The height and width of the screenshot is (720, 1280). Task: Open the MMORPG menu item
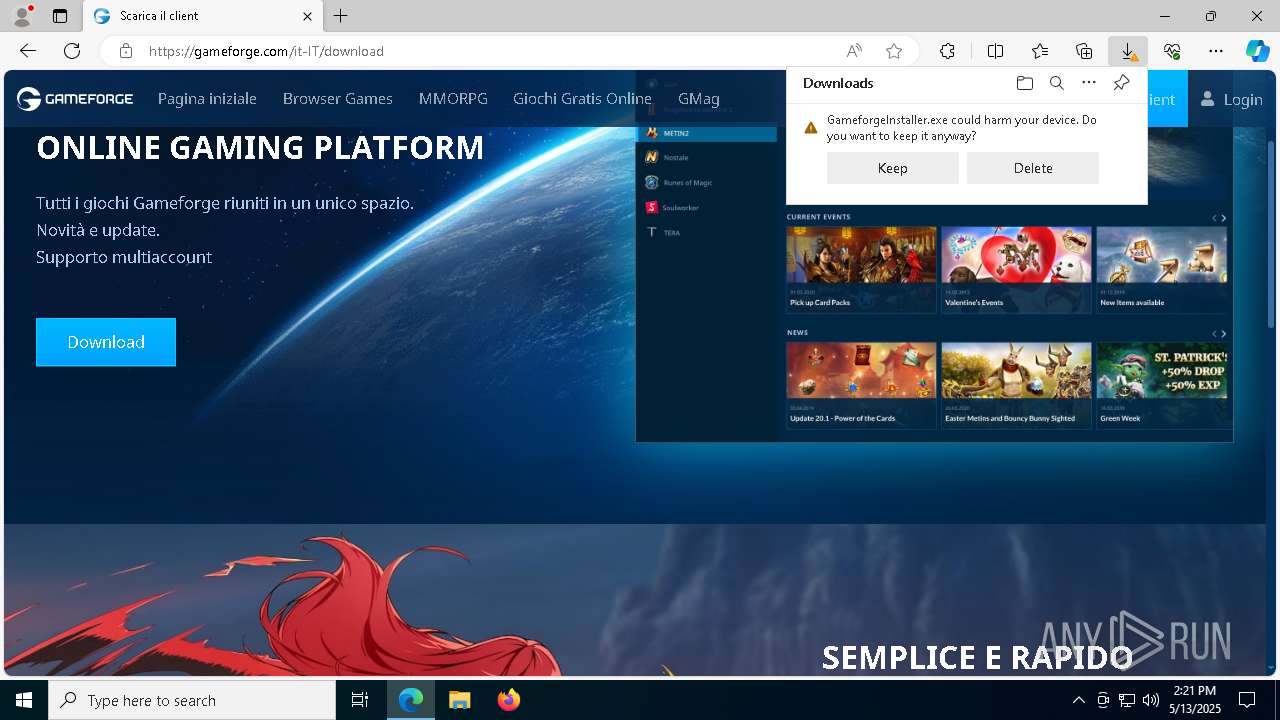click(x=453, y=99)
